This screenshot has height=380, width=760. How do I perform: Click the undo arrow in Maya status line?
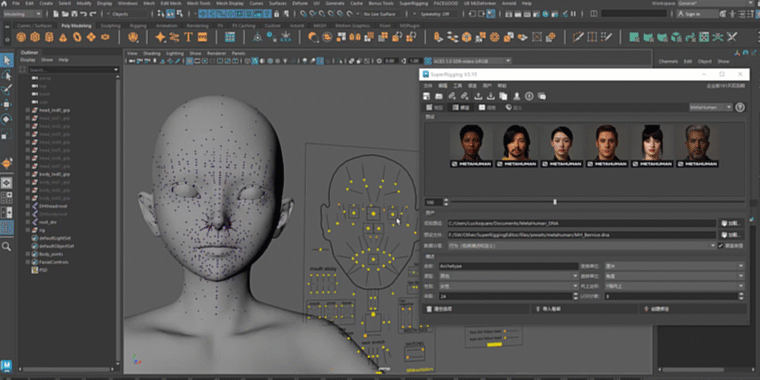83,14
